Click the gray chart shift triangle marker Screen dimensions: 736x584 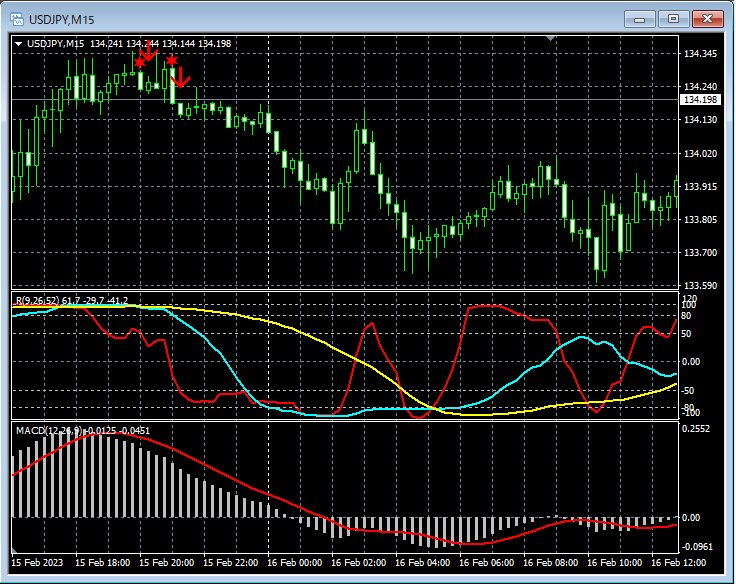coord(550,38)
